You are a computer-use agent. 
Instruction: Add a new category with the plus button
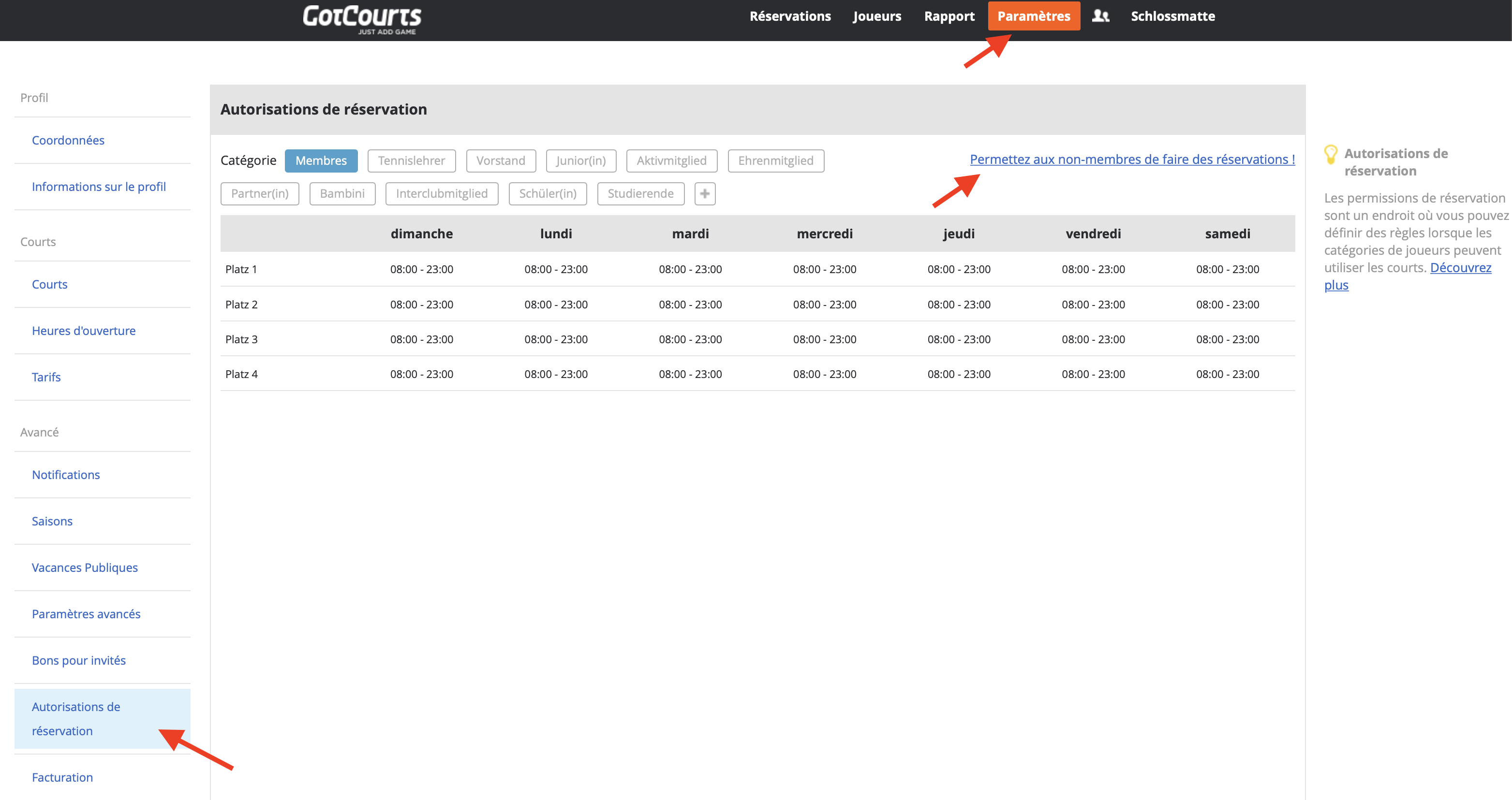pos(704,193)
